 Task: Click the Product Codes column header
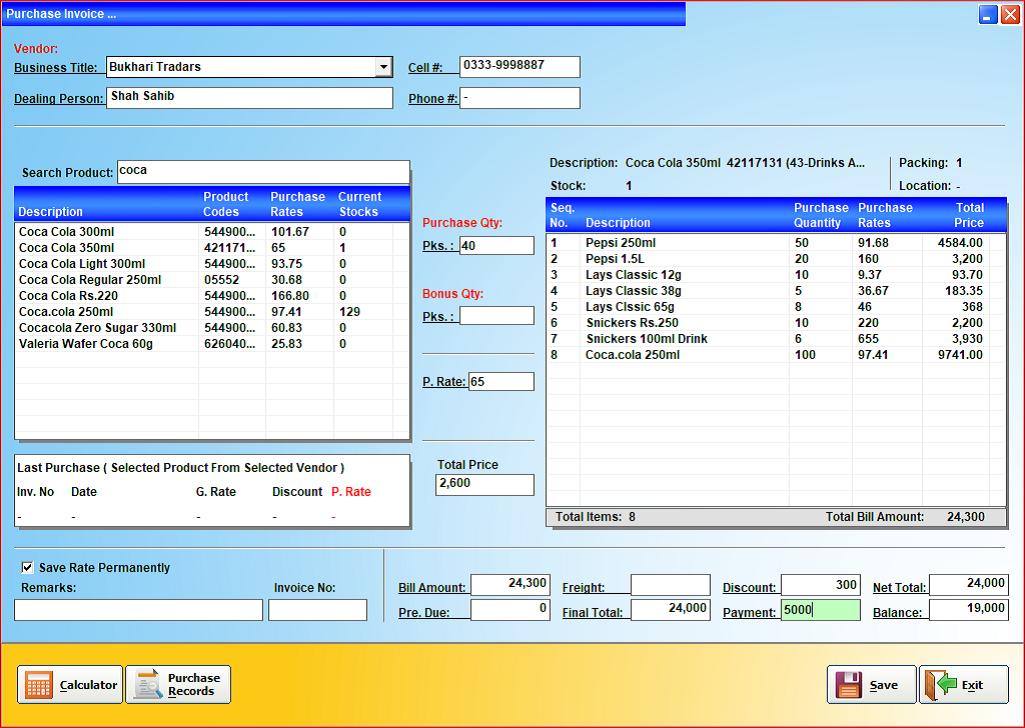(226, 204)
